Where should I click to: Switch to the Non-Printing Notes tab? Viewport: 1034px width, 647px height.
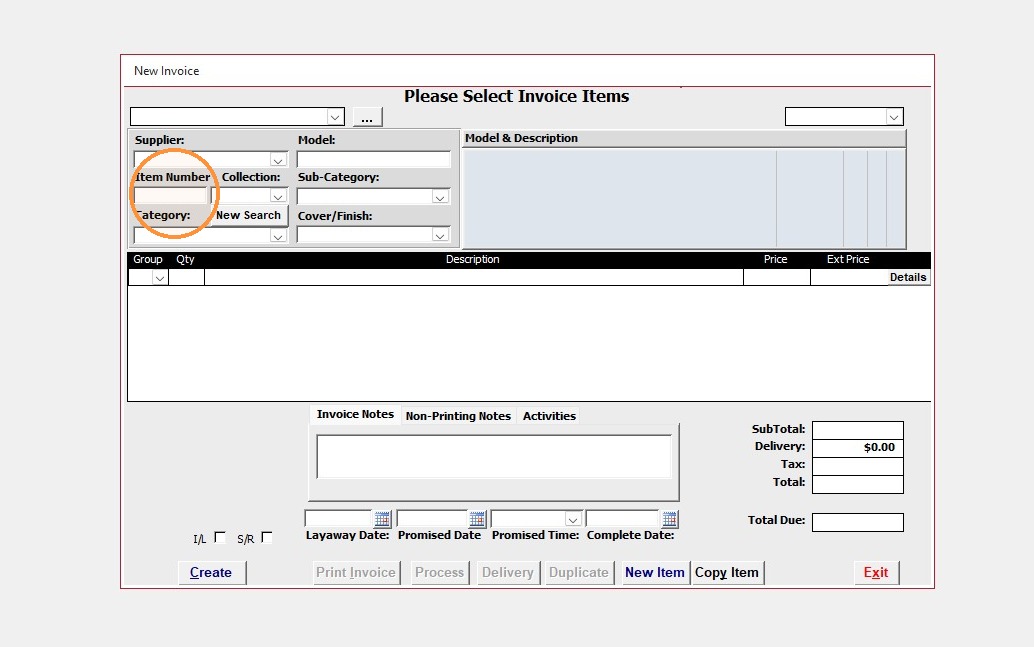[458, 416]
